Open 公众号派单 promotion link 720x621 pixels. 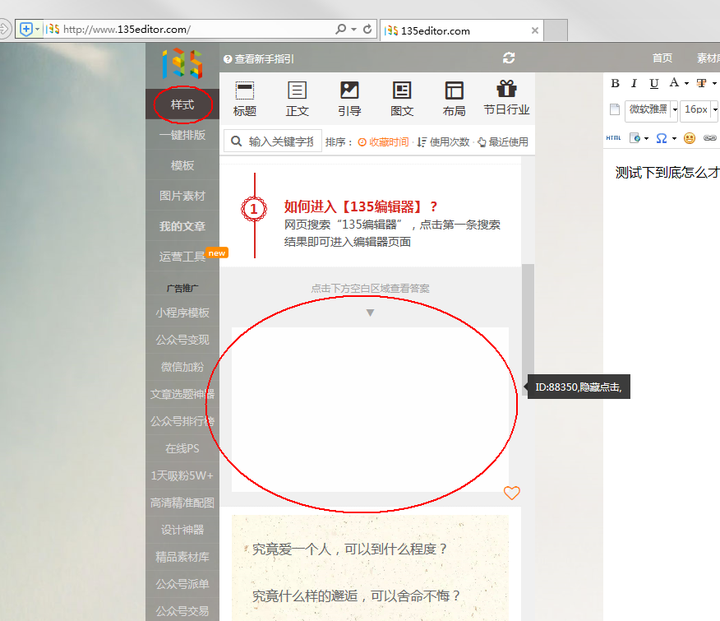pos(182,584)
